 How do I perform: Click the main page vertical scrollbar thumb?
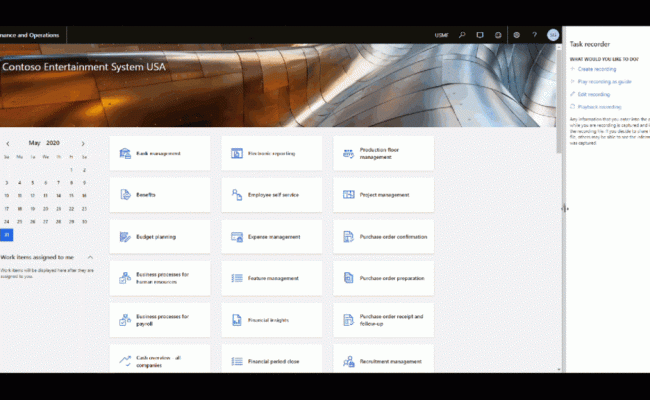pos(559,102)
